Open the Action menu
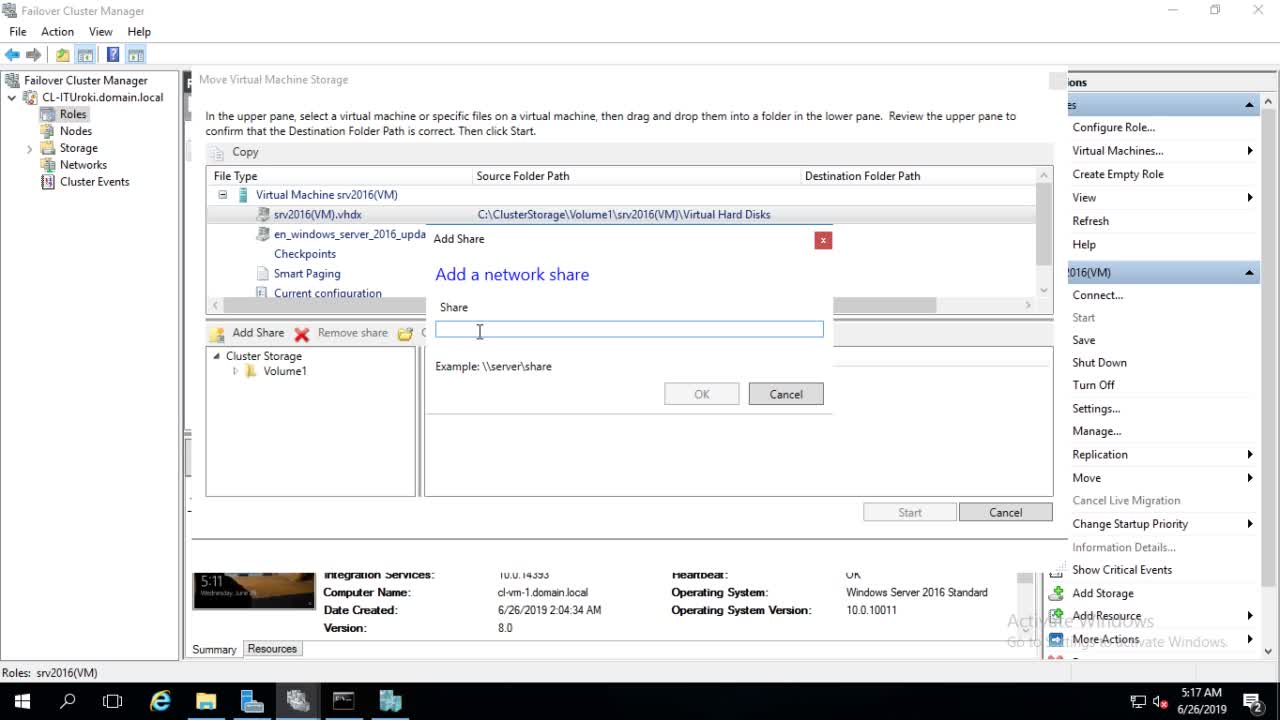Viewport: 1280px width, 720px height. pos(57,32)
